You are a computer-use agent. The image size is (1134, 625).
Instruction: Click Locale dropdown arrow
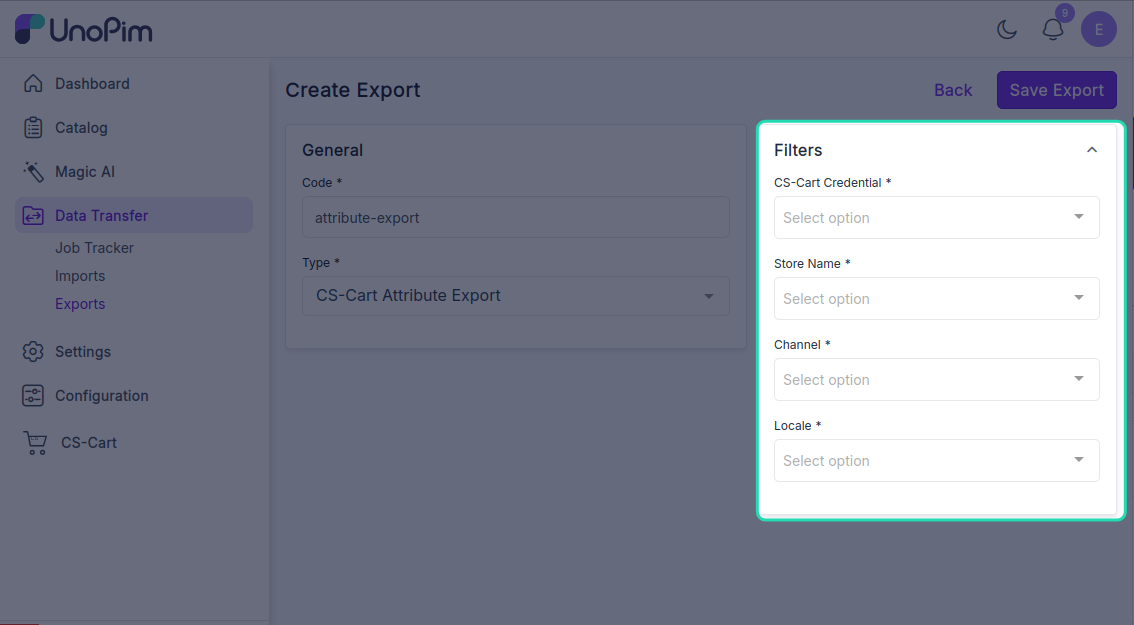coord(1078,459)
